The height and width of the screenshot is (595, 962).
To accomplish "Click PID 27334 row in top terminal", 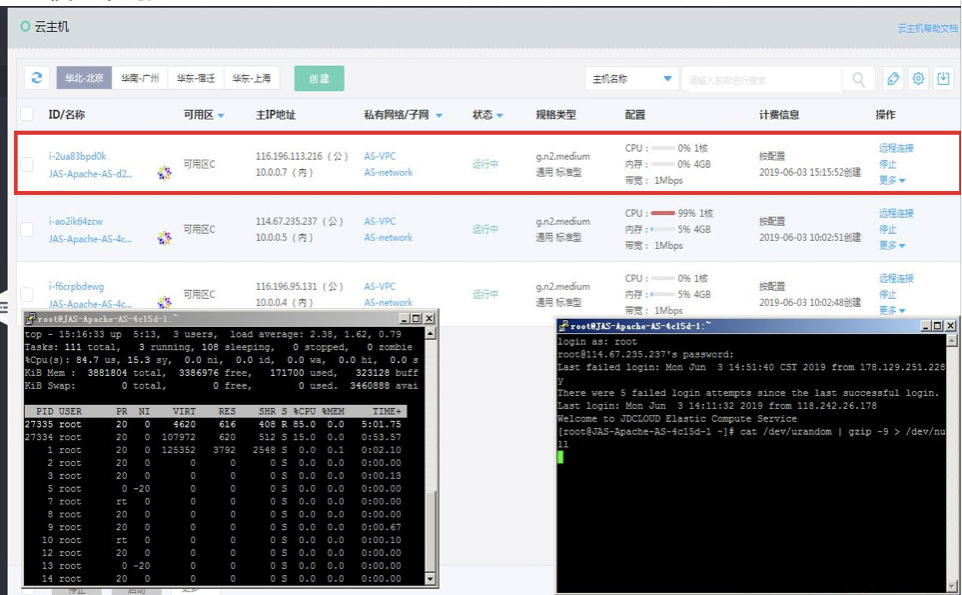I will coord(213,437).
